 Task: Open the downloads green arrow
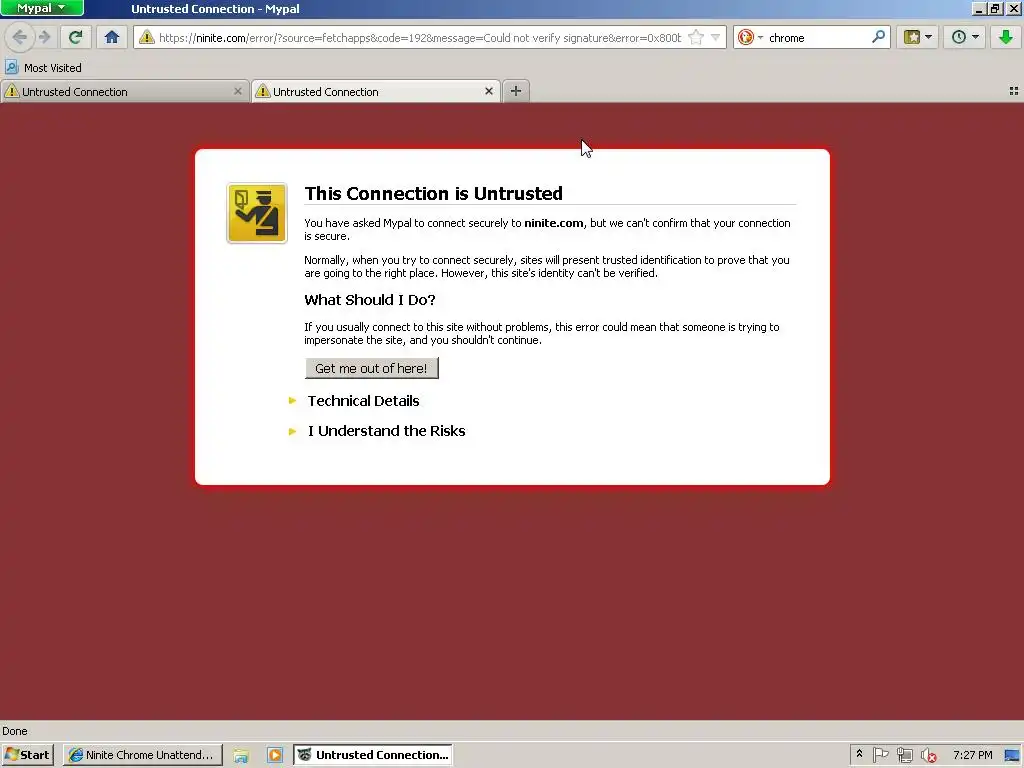1006,37
